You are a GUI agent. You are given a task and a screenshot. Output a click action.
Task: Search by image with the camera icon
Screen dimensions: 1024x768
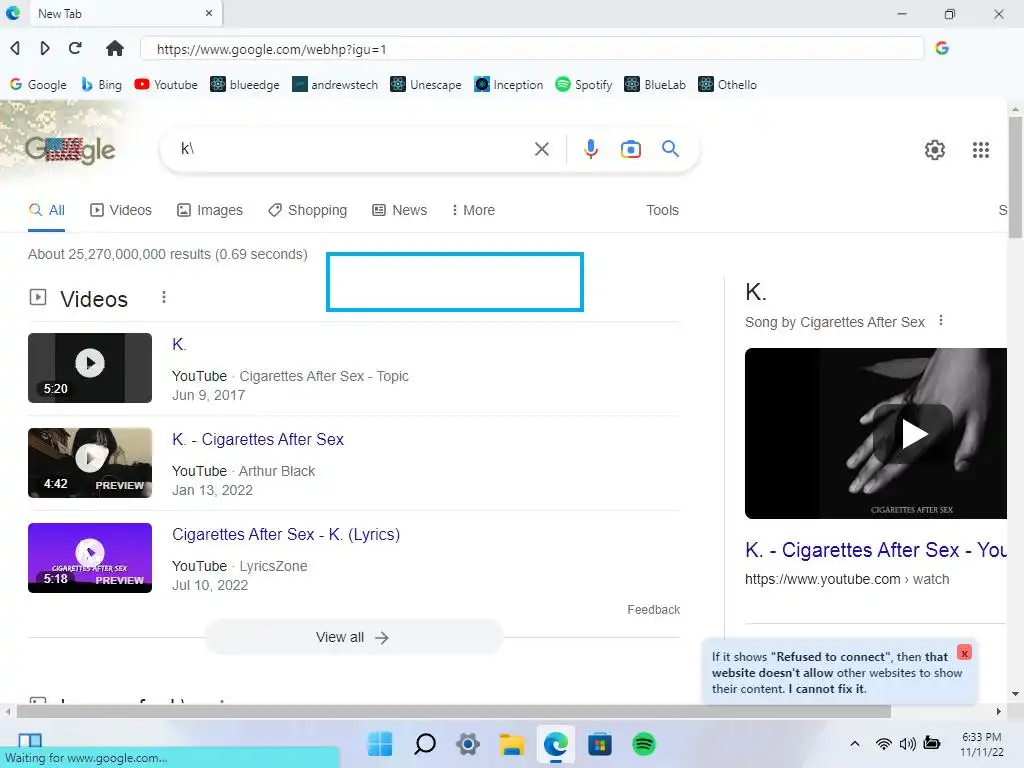(x=630, y=150)
